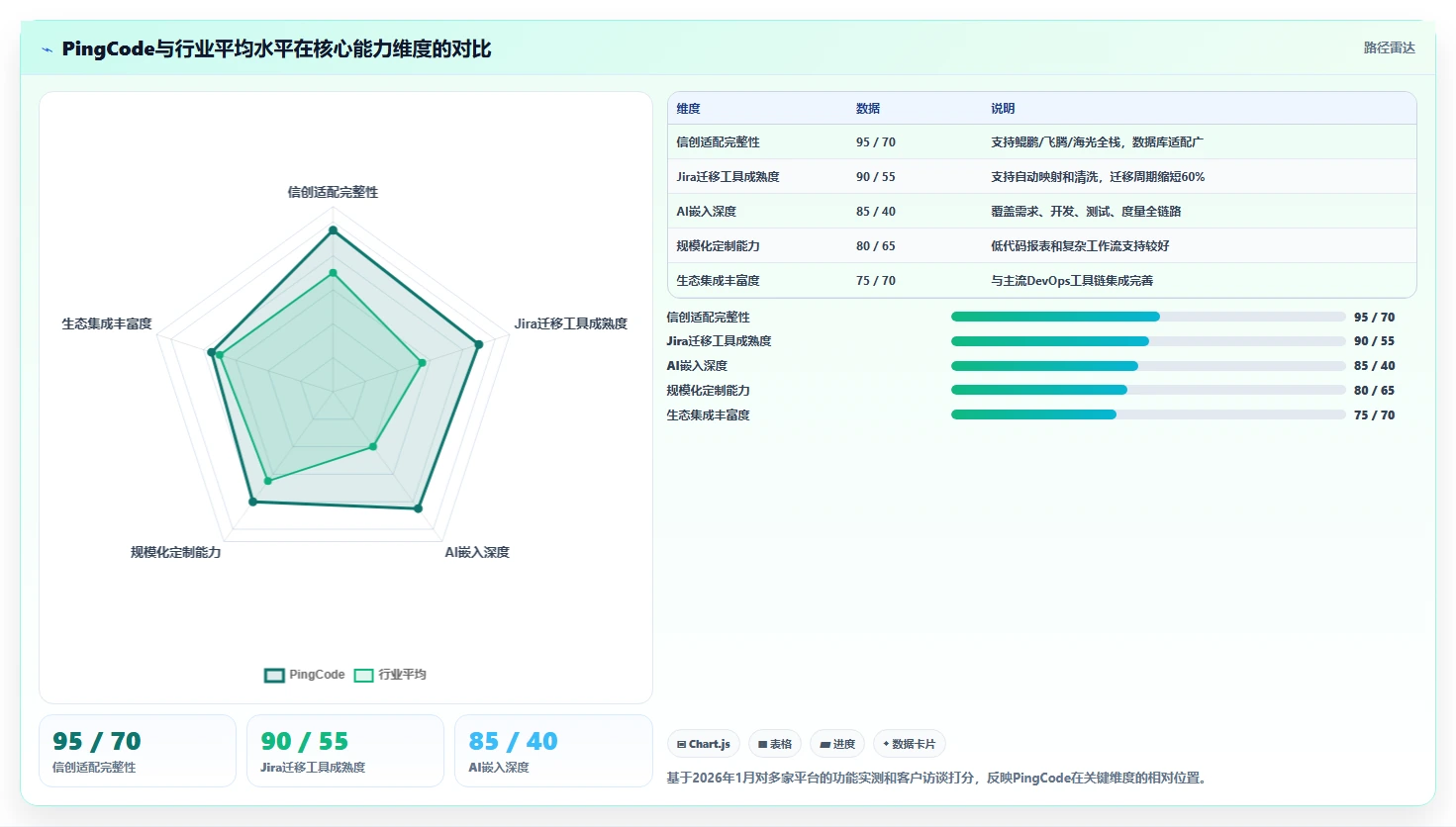1456x827 pixels.
Task: Click 80 / 65 value beside progress bar
Action: coord(1374,391)
